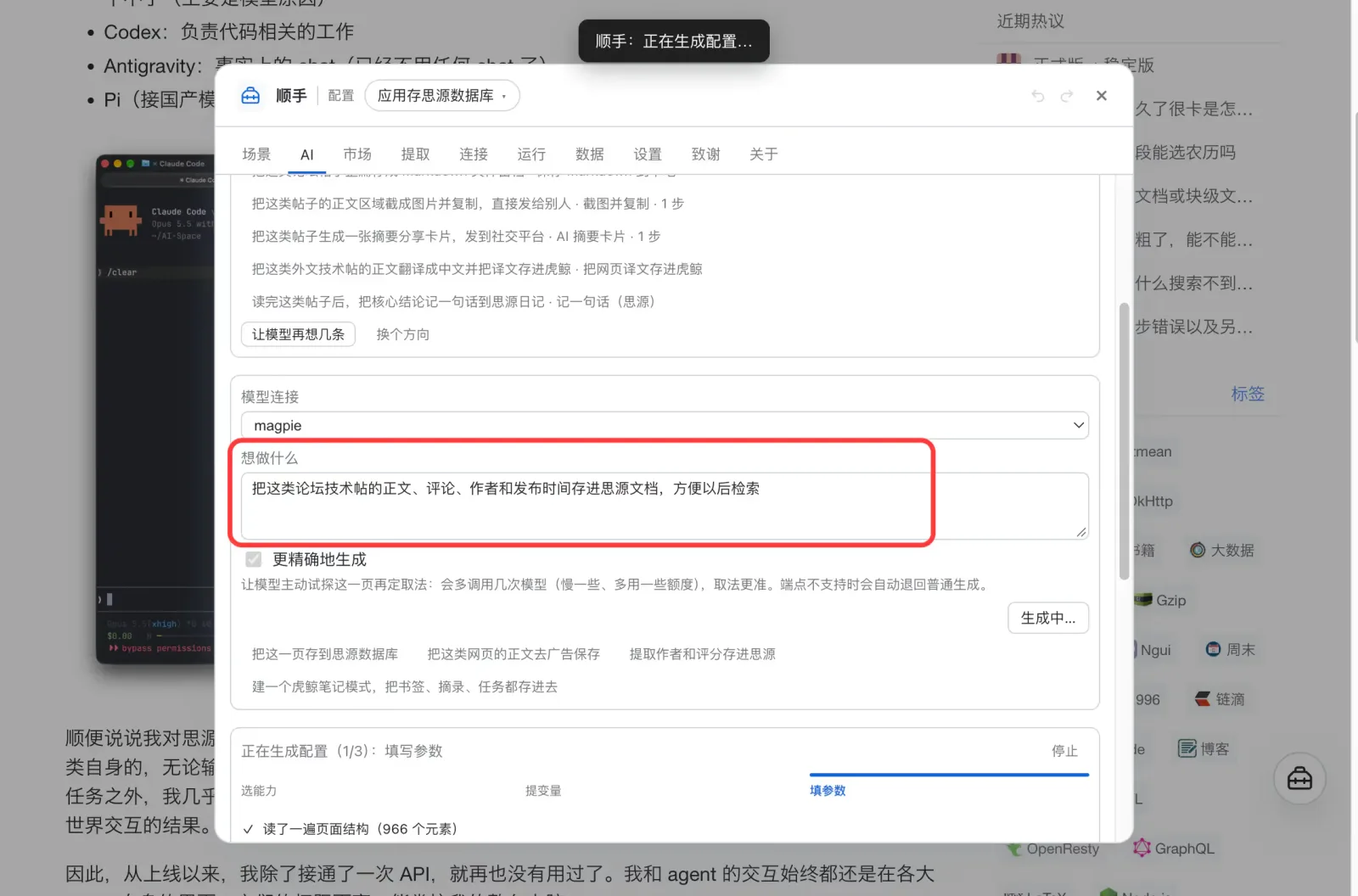
Task: Click the redo arrow in dialog header
Action: pos(1067,96)
